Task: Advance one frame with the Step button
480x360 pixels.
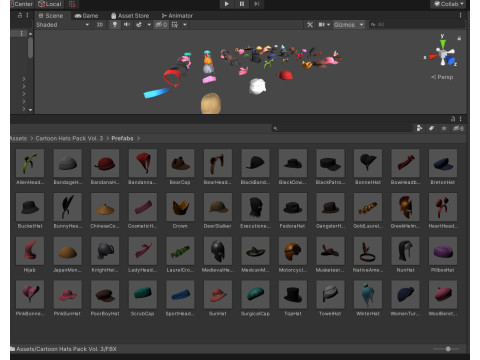Action: [x=257, y=4]
